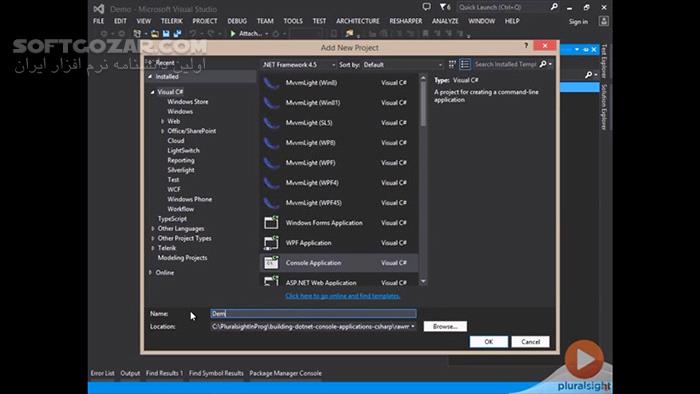Screen dimensions: 700x394
Task: Click the Visual Studio logo icon
Action: pyautogui.click(x=99, y=8)
